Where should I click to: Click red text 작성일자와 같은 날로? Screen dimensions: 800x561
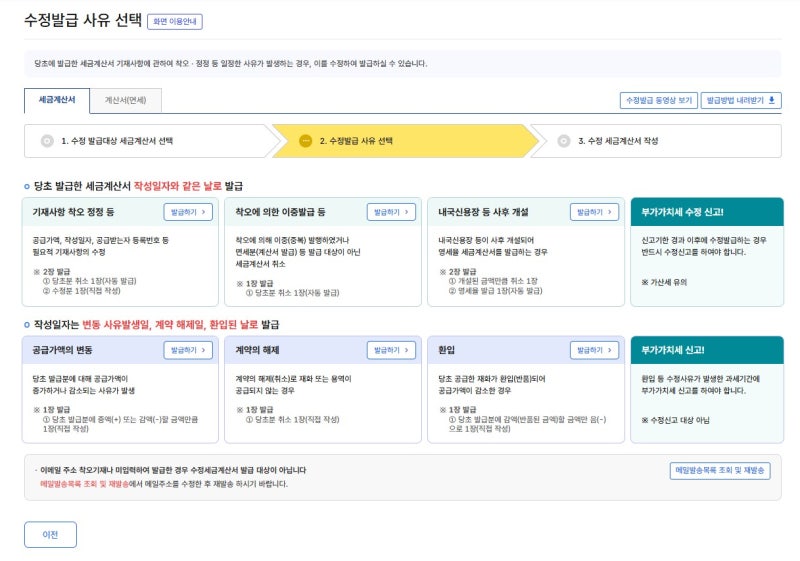(x=178, y=186)
